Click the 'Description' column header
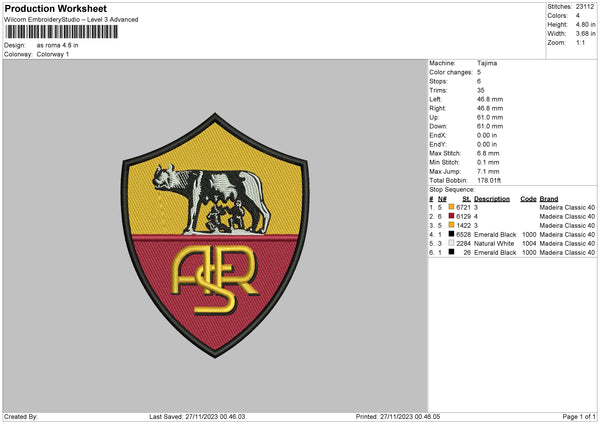The image size is (600, 424). 492,199
